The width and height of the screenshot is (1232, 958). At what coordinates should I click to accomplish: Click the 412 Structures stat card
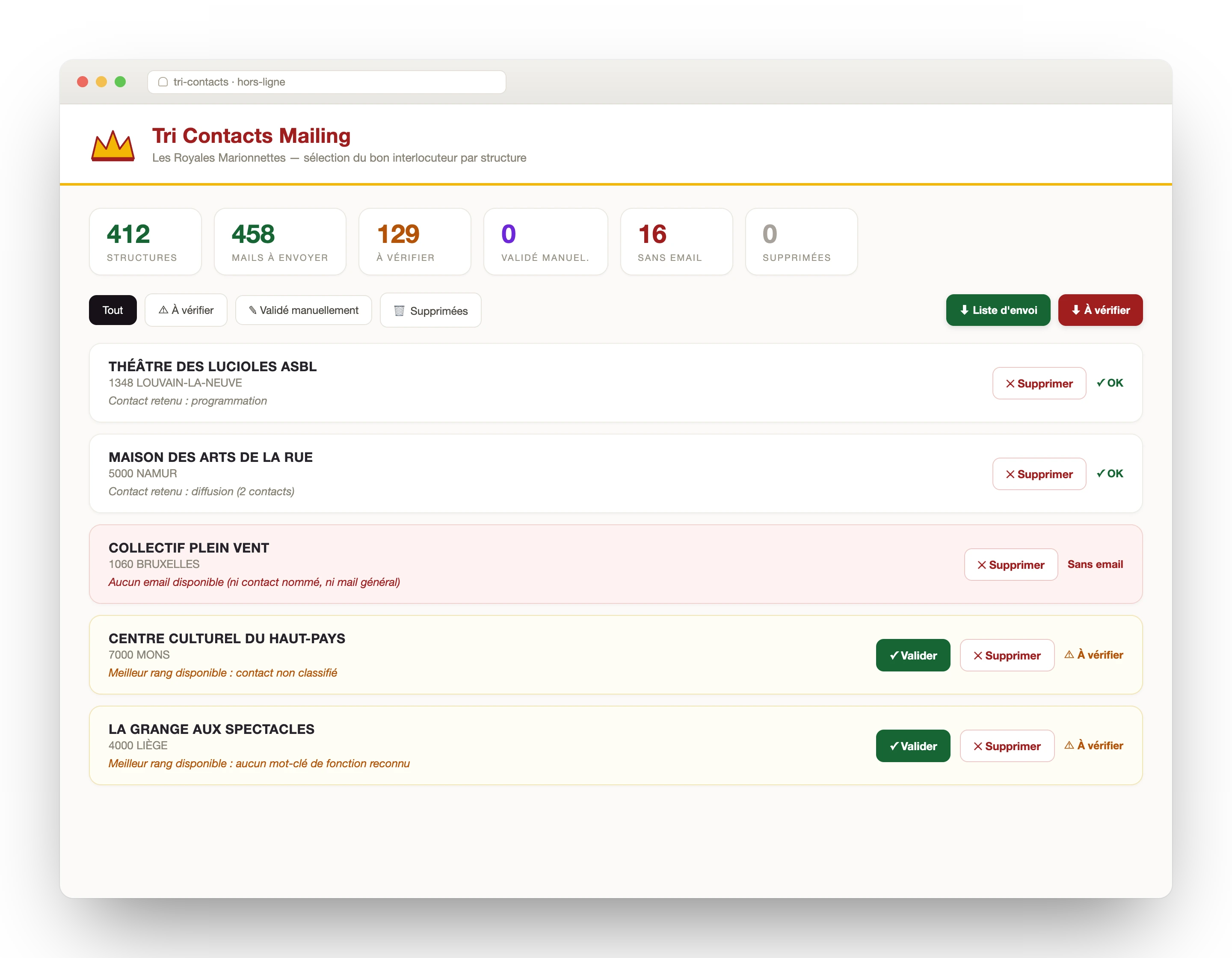coord(145,242)
